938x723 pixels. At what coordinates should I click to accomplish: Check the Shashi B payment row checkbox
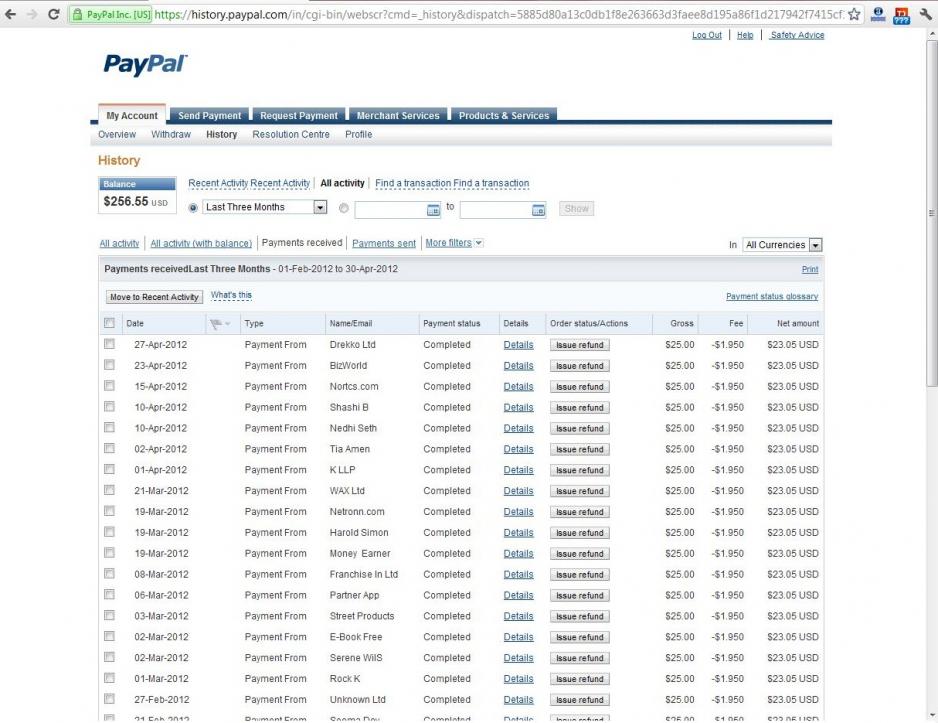[x=109, y=407]
